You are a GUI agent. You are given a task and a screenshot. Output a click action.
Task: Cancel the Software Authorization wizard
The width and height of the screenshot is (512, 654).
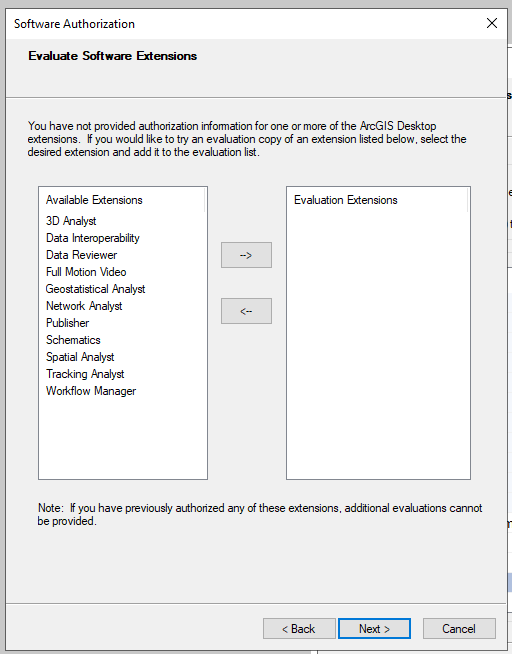(x=459, y=629)
